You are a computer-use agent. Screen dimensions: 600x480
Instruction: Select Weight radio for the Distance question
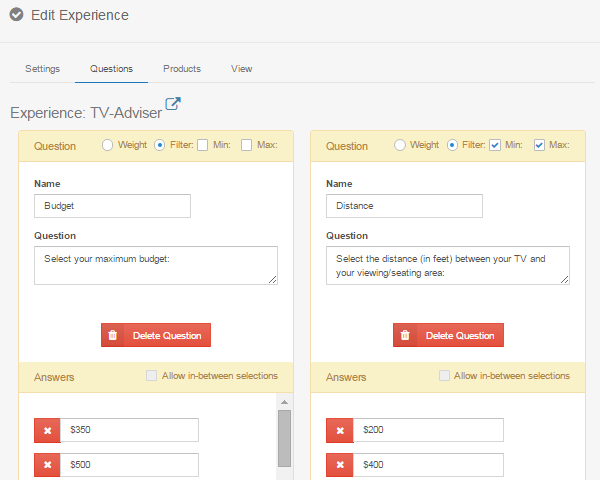(399, 145)
